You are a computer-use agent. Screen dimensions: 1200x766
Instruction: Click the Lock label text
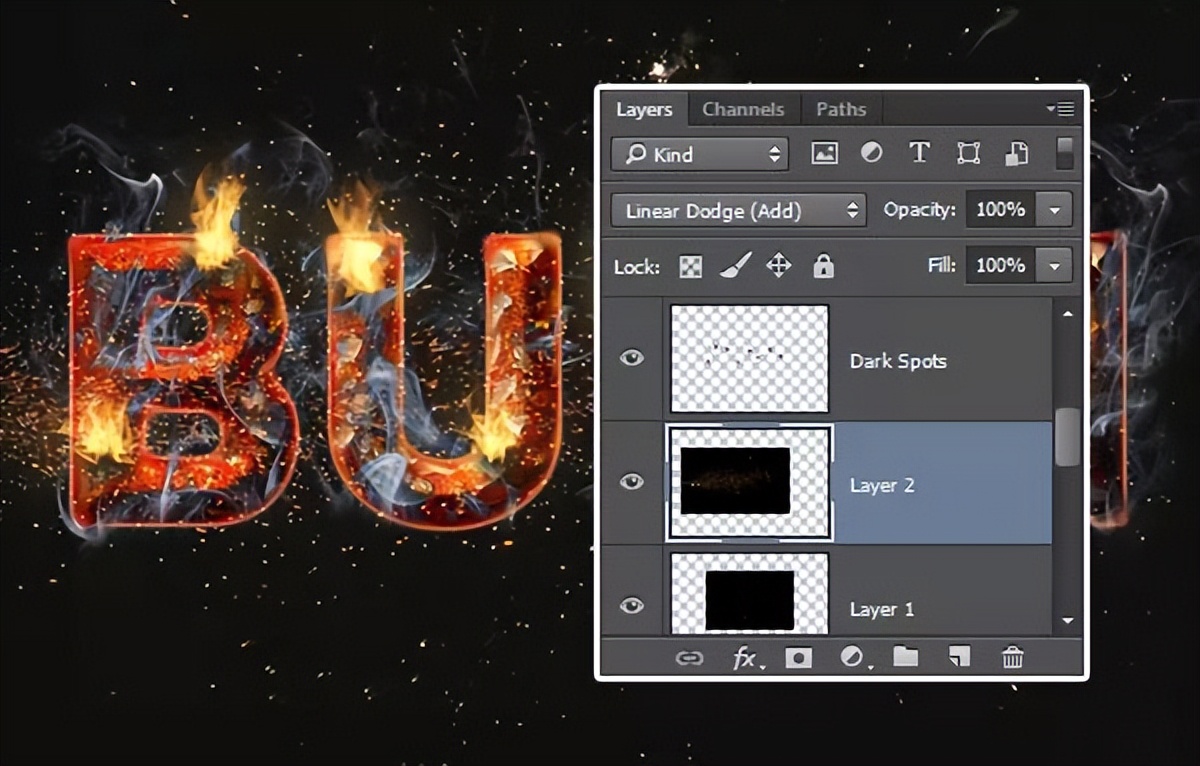pyautogui.click(x=637, y=267)
